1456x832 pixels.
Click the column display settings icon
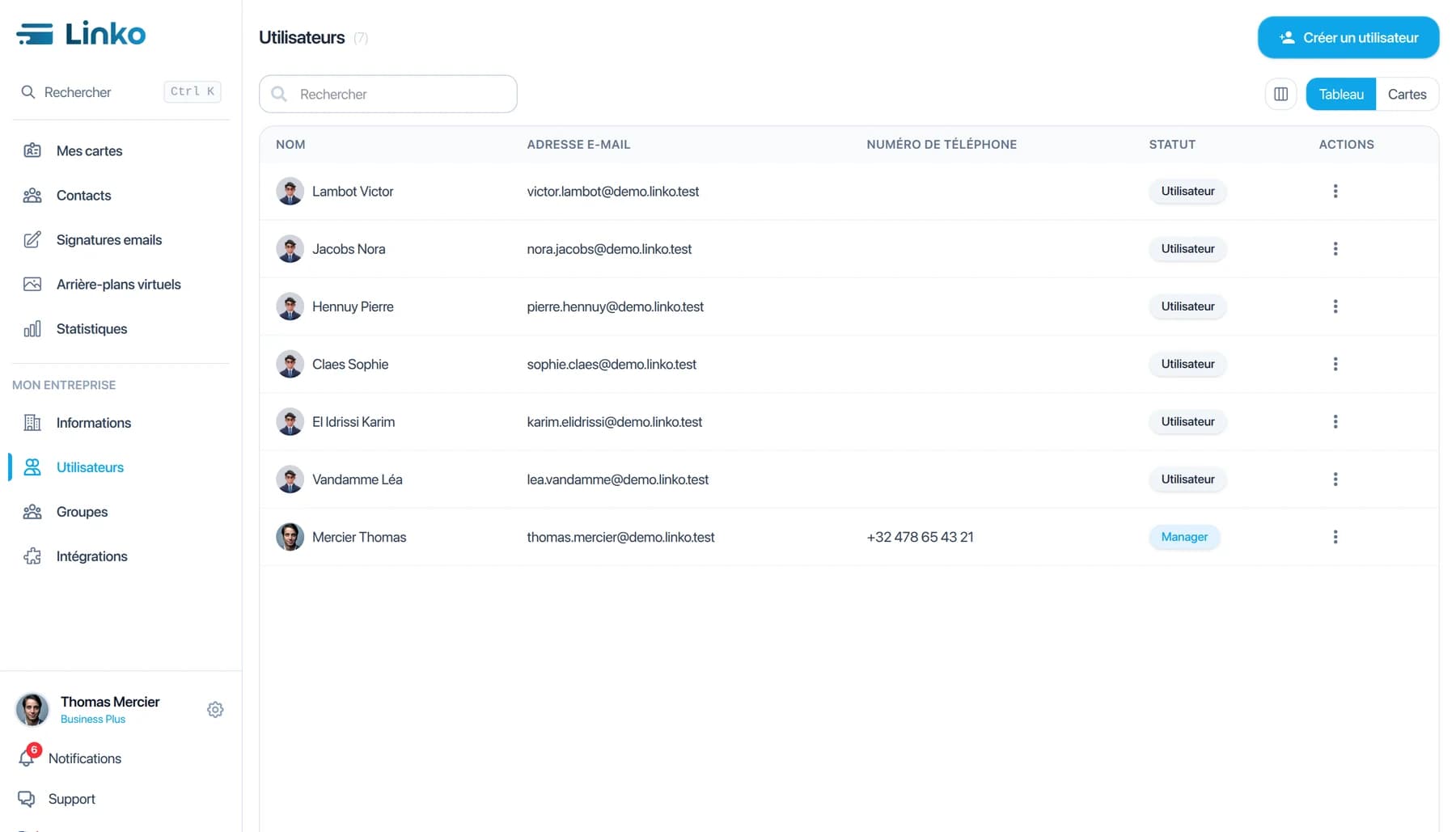(1280, 94)
